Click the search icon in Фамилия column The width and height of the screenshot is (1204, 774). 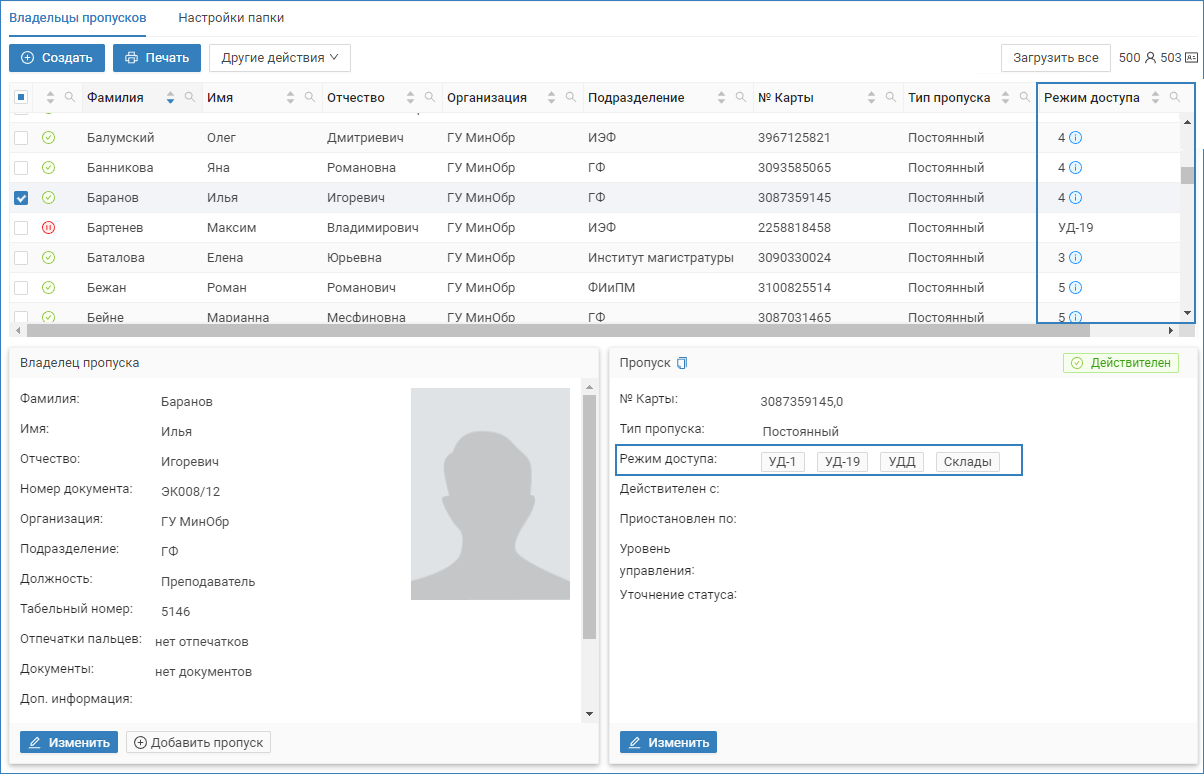click(190, 98)
